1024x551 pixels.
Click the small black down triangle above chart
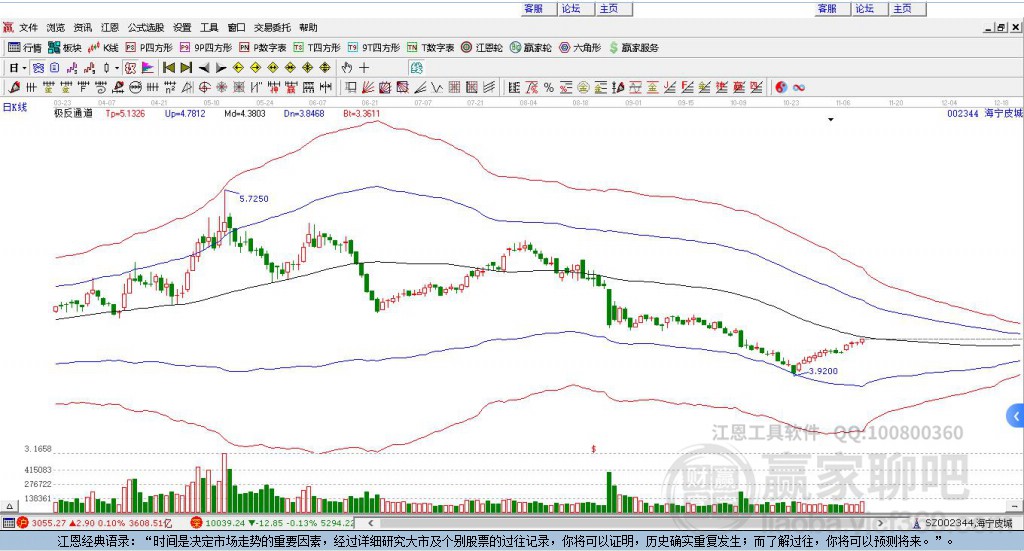coord(831,119)
